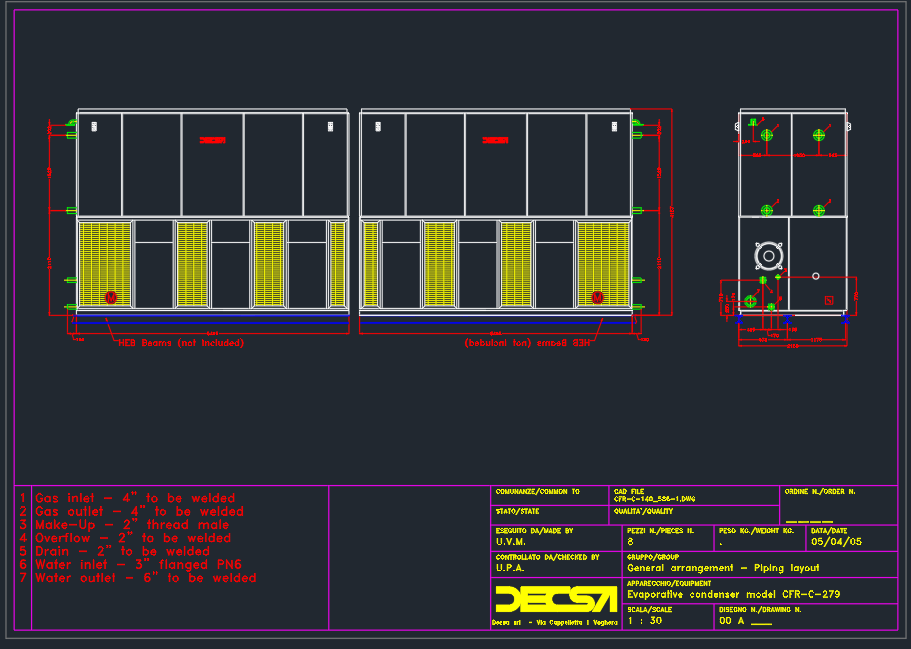Click the large yellow louver panel above right motor
Image resolution: width=911 pixels, height=649 pixels.
pos(604,264)
